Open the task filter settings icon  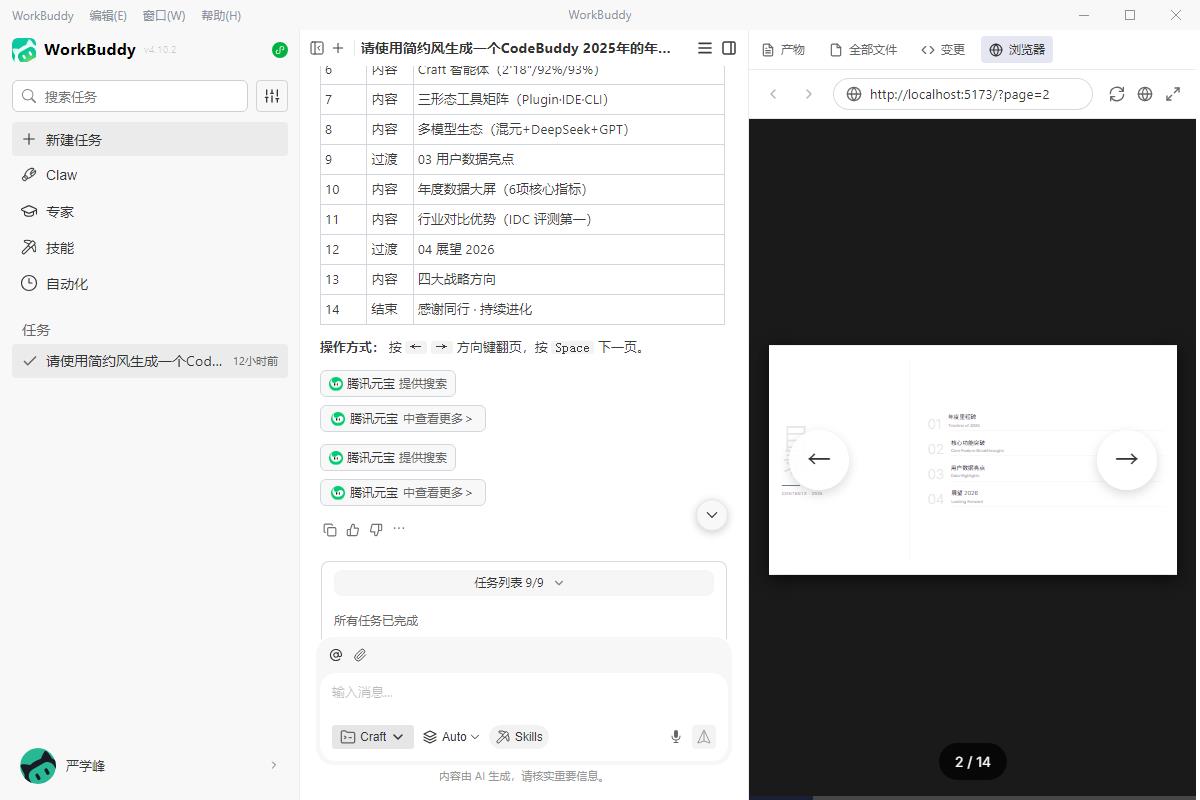pos(272,96)
